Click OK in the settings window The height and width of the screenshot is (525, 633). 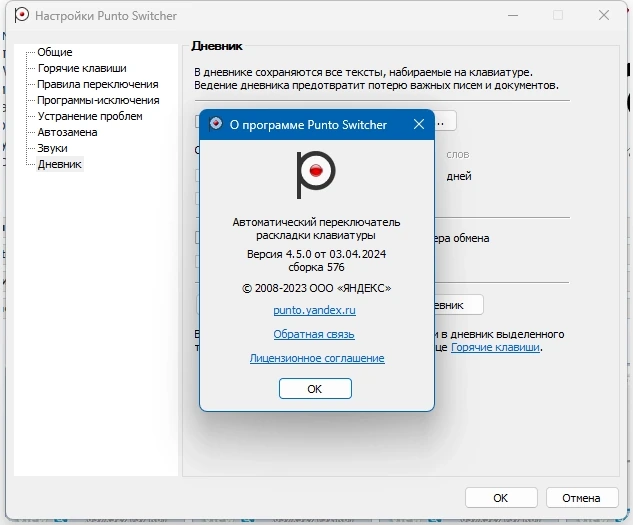coord(501,498)
